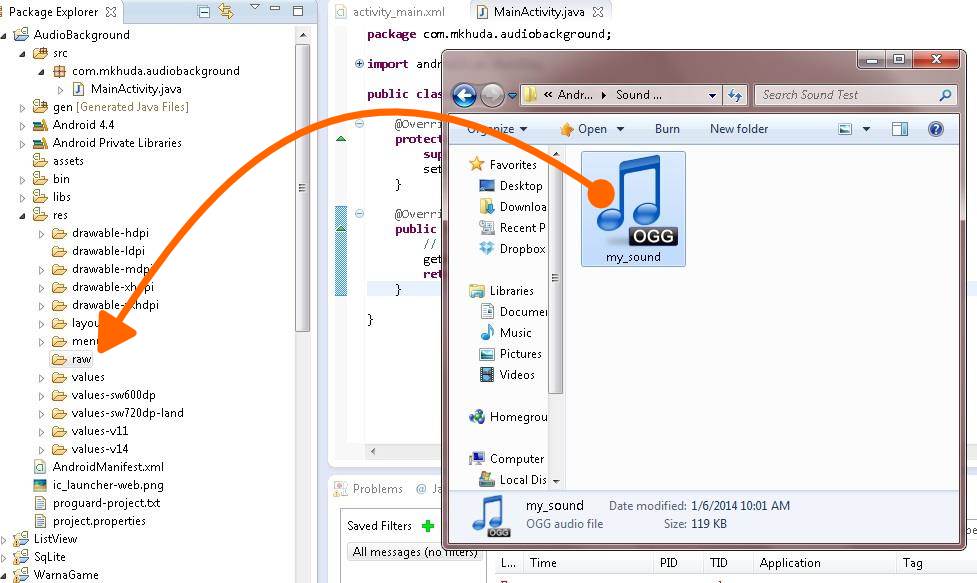
Task: Click the New folder button
Action: (738, 128)
